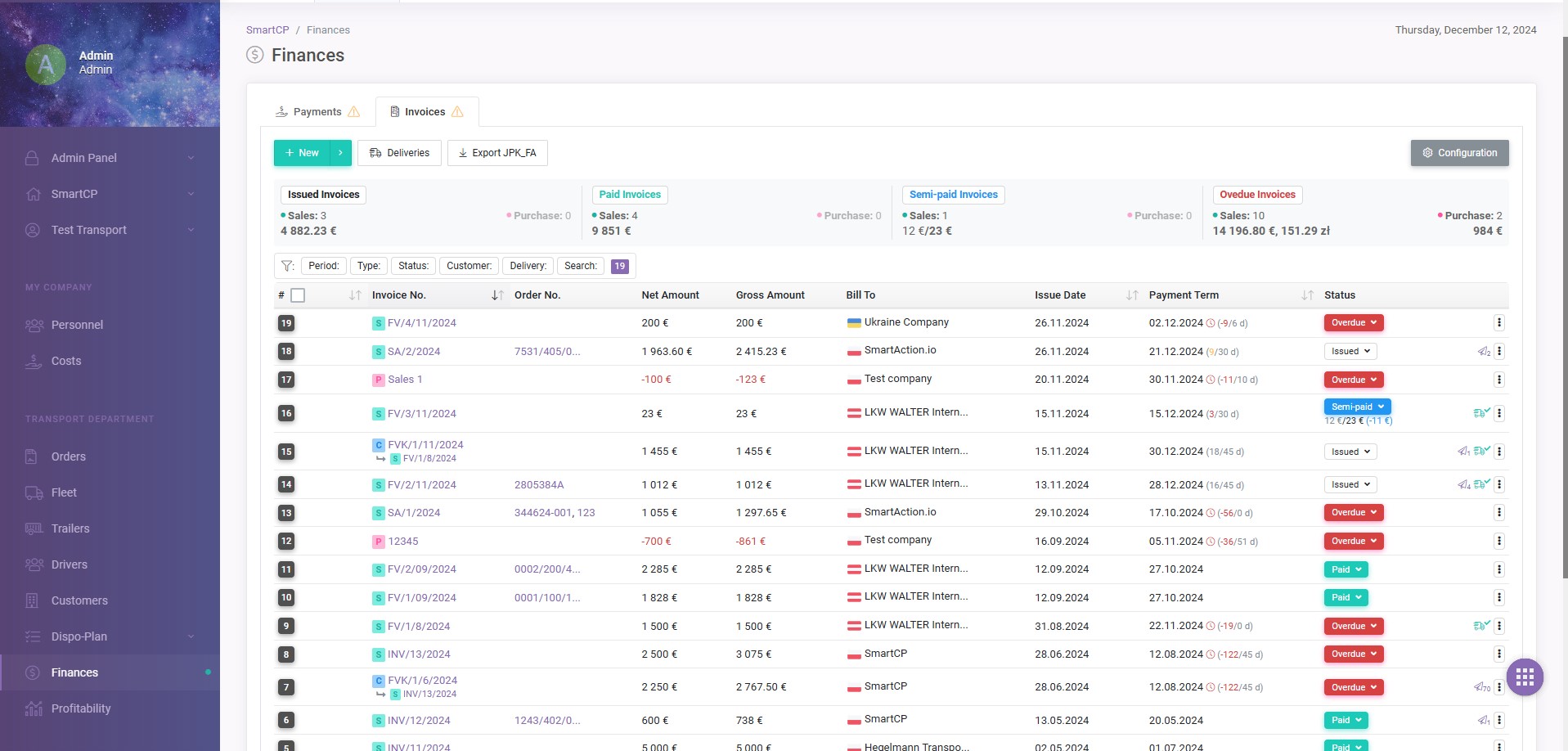This screenshot has height=751, width=1568.
Task: Click the Profitability chart icon
Action: [34, 708]
